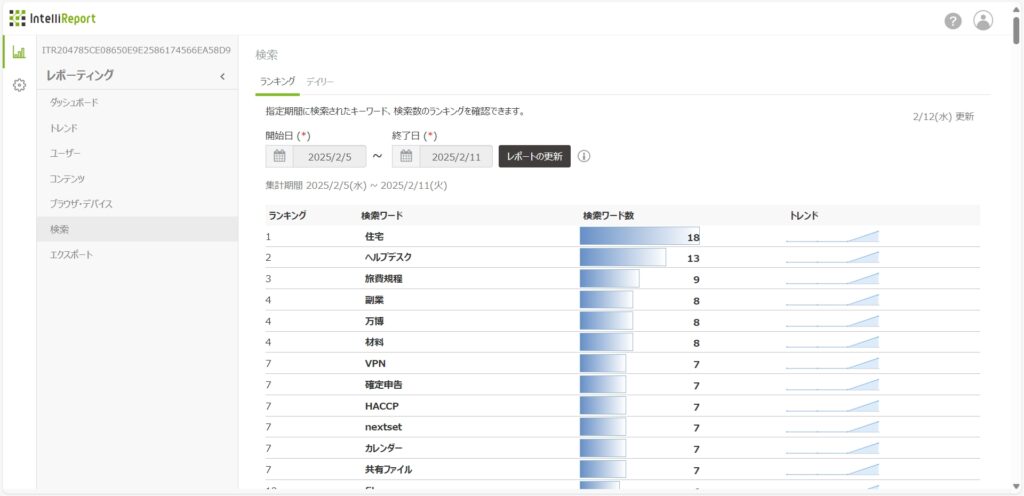Click the search word カレンダー
Screen dimensions: 1024x496
(x=383, y=448)
